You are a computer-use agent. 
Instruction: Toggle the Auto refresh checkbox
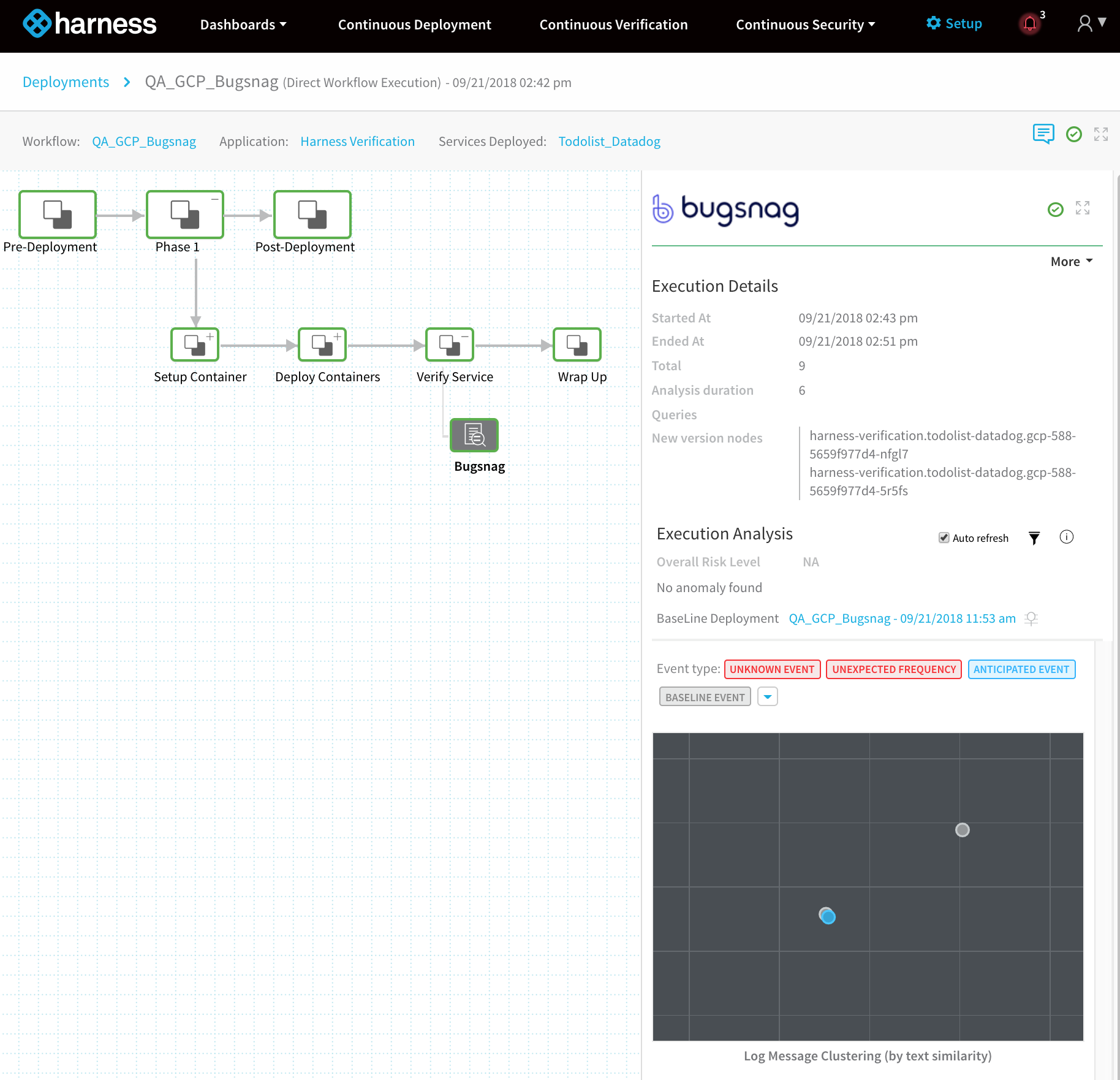pos(944,538)
